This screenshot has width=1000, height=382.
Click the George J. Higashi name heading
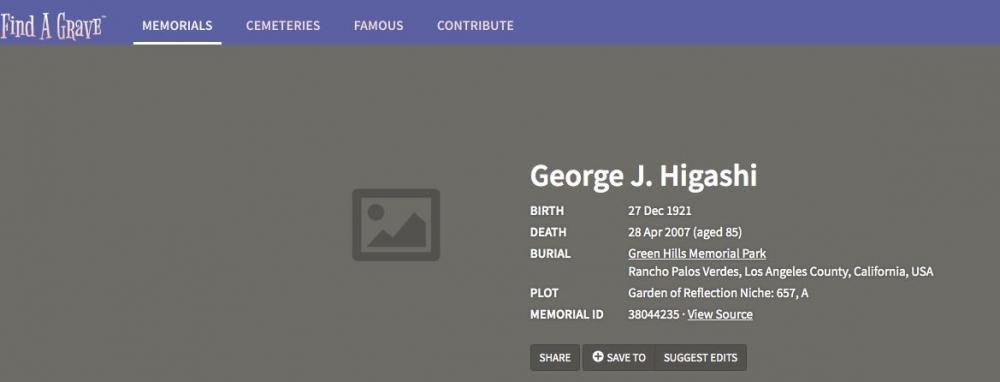click(643, 177)
